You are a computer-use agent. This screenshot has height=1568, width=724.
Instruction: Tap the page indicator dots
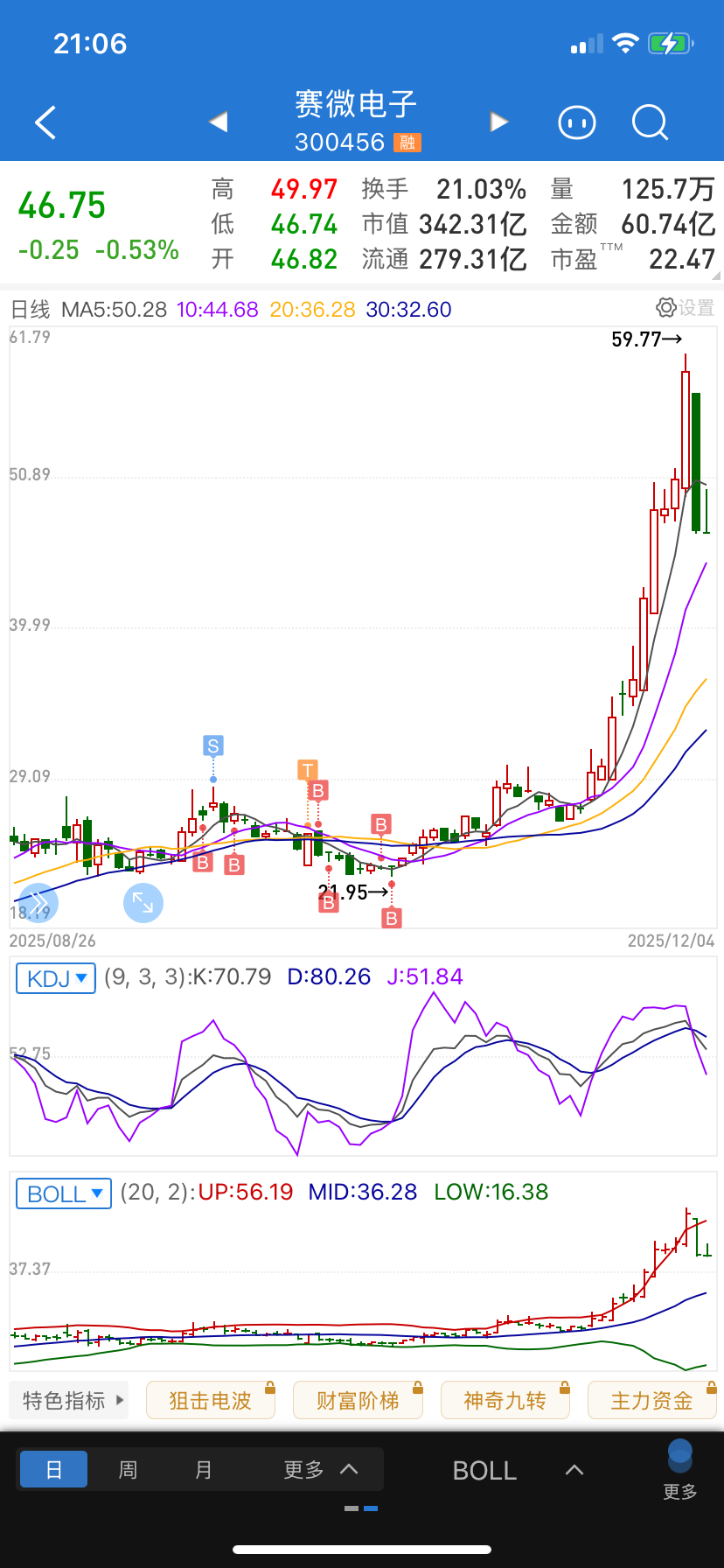[361, 1508]
